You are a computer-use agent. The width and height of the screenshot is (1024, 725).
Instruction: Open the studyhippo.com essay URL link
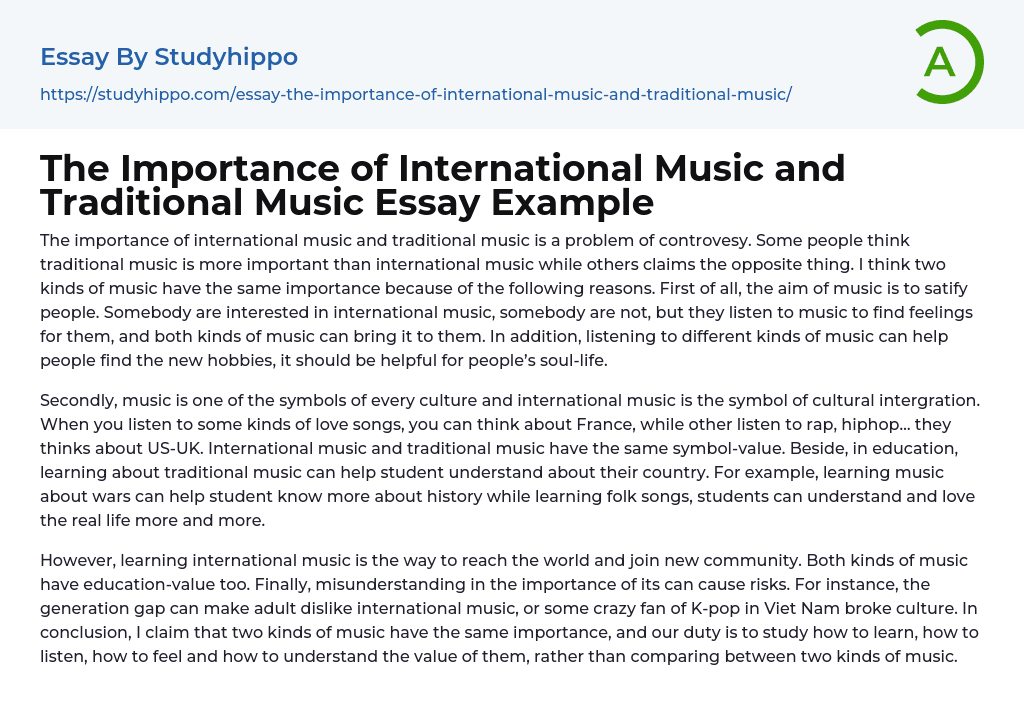click(x=415, y=94)
